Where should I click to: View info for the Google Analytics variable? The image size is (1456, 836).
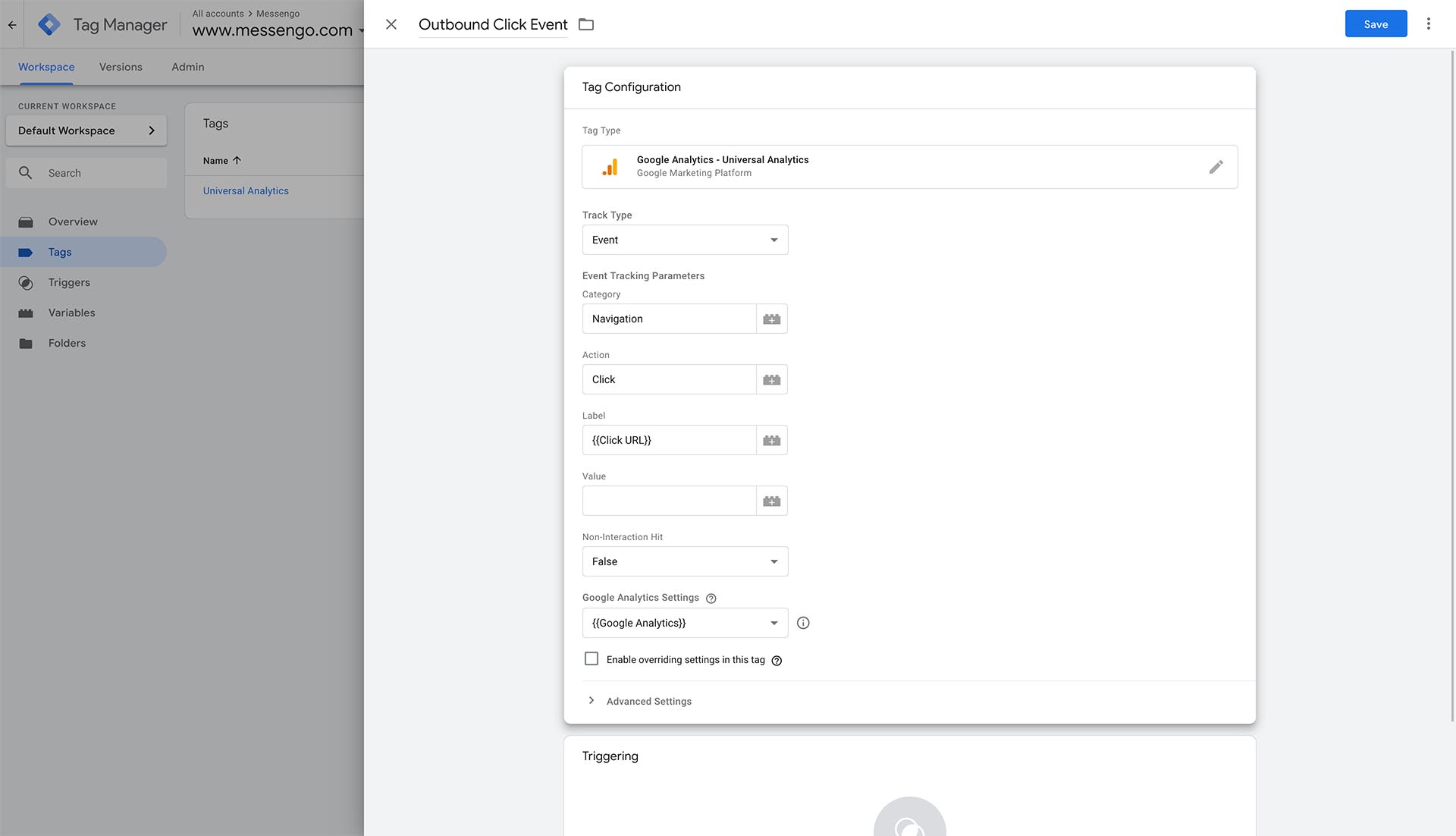click(803, 623)
